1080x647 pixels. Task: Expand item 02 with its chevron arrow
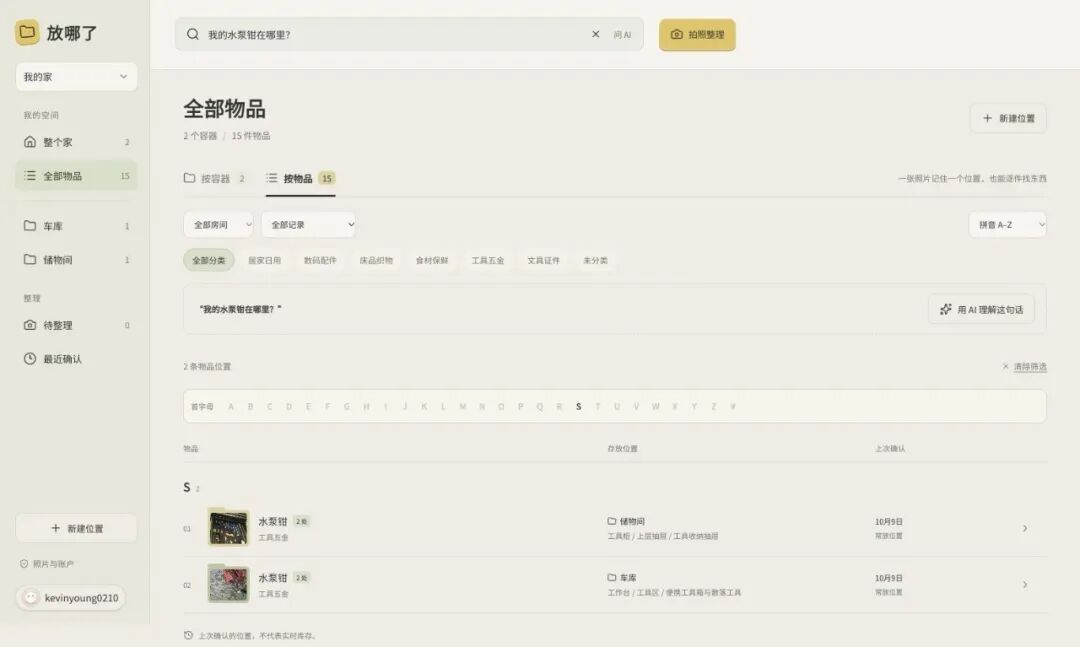[1025, 585]
